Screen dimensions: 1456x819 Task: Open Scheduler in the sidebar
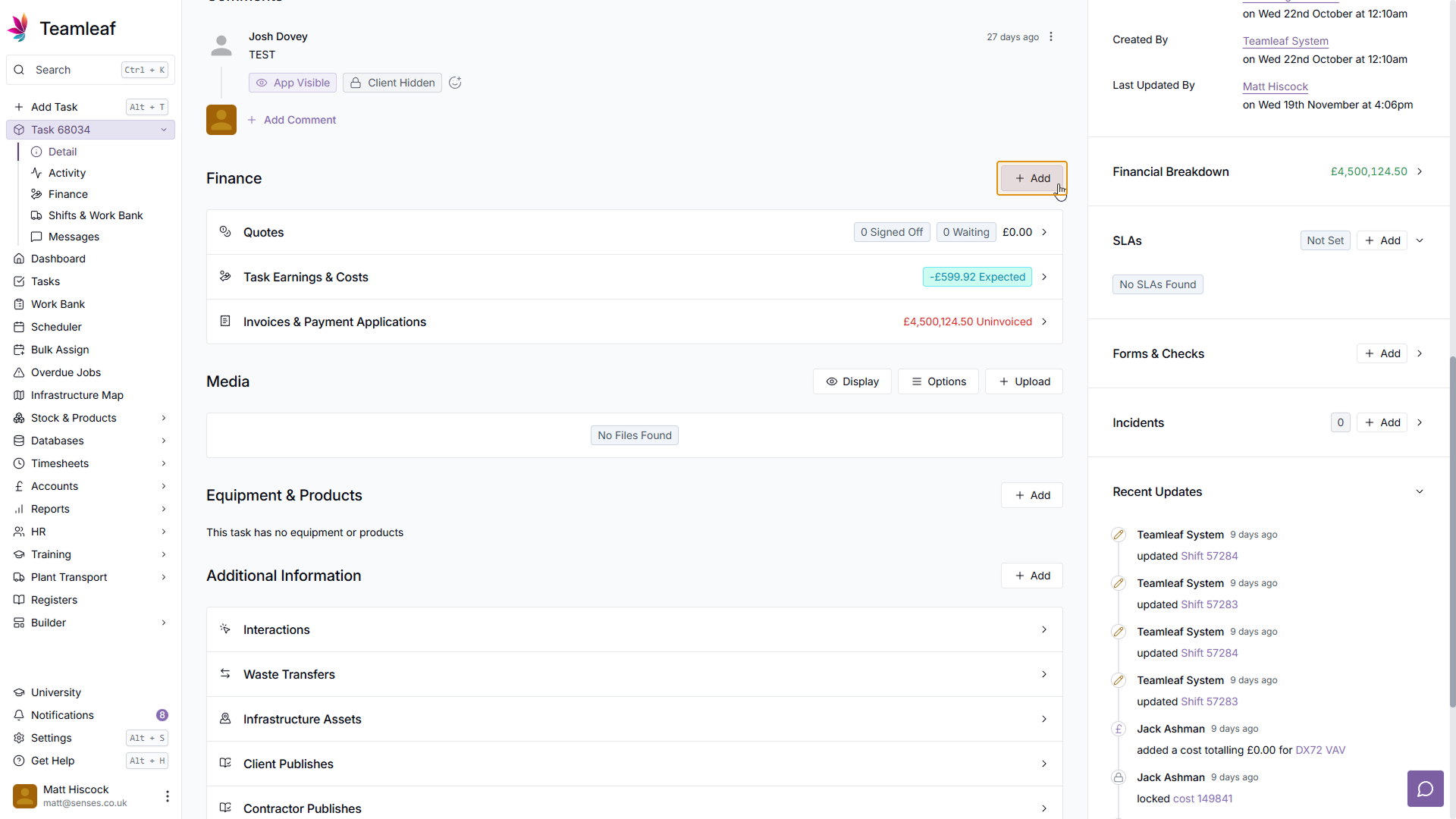click(x=56, y=327)
